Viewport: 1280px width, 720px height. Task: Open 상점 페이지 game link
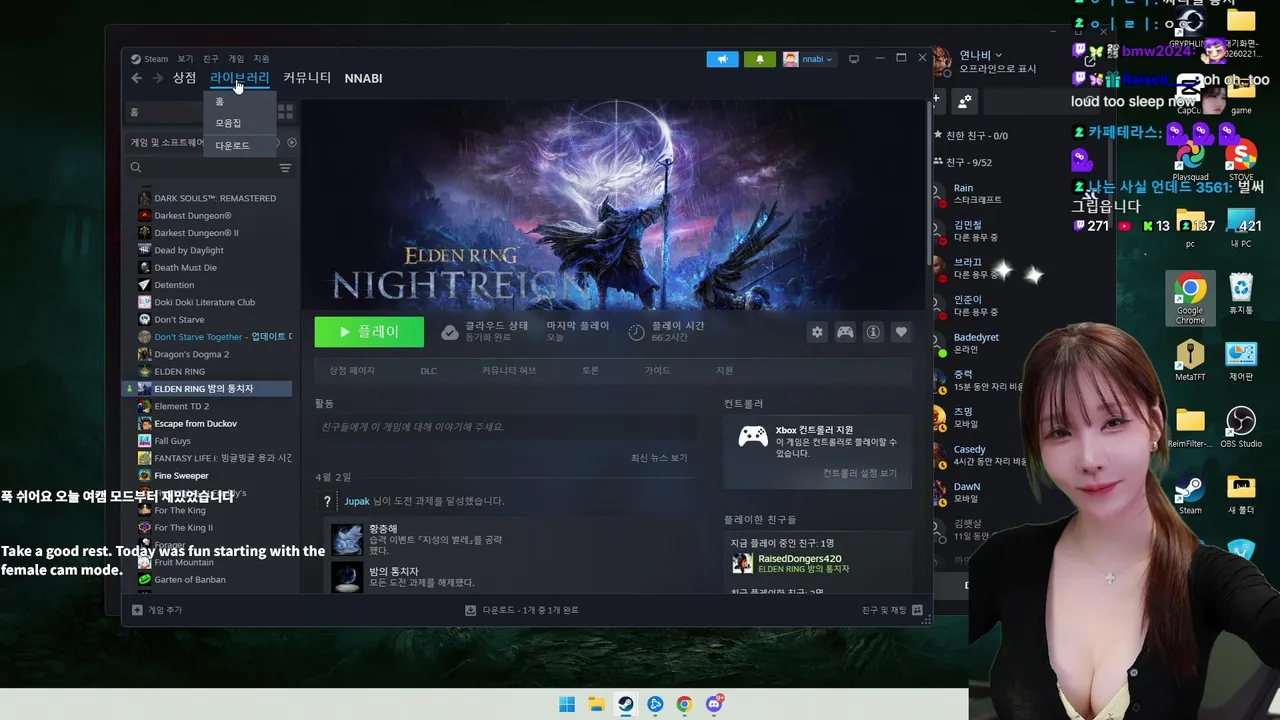coord(352,371)
